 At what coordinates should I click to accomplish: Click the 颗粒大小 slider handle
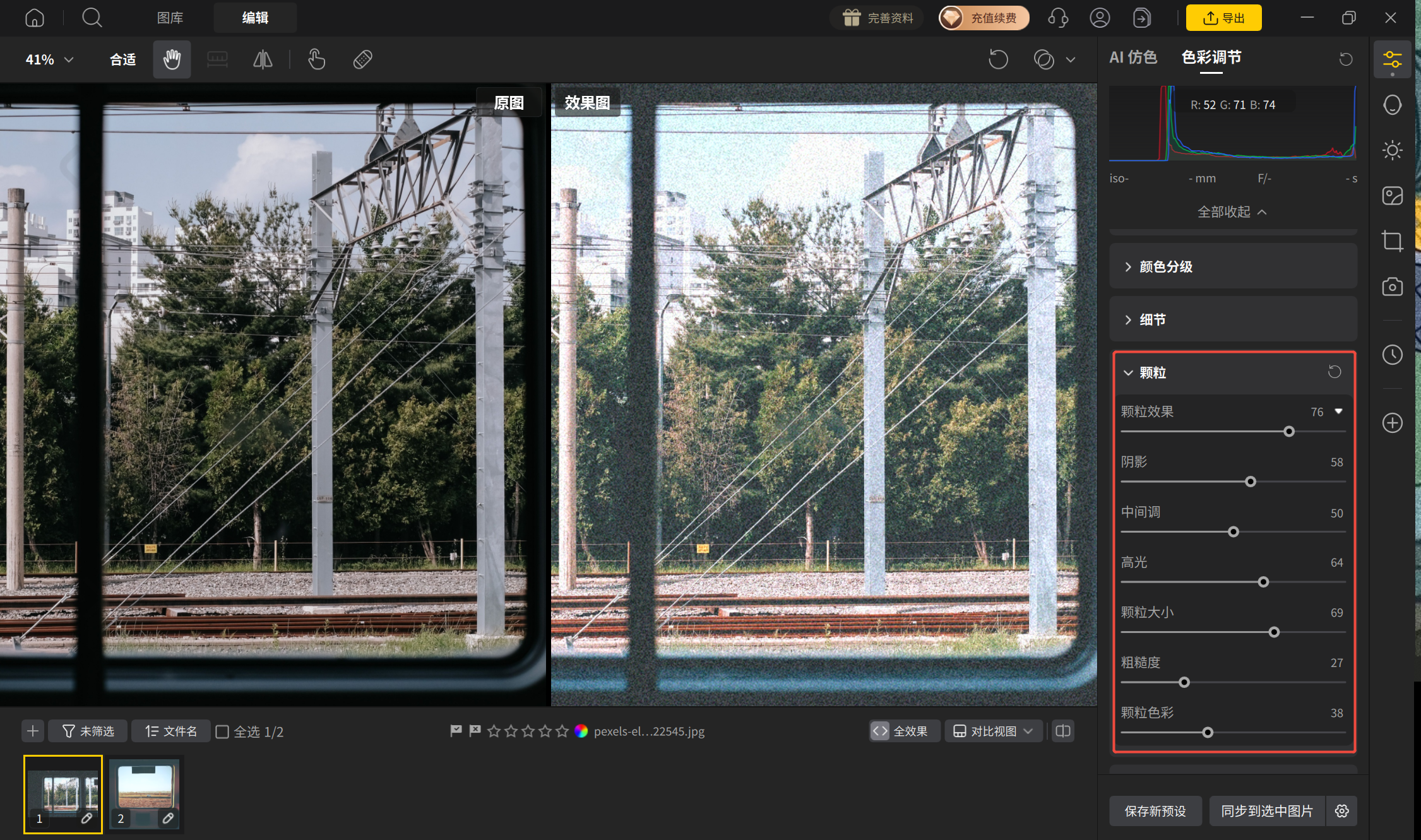[1274, 632]
